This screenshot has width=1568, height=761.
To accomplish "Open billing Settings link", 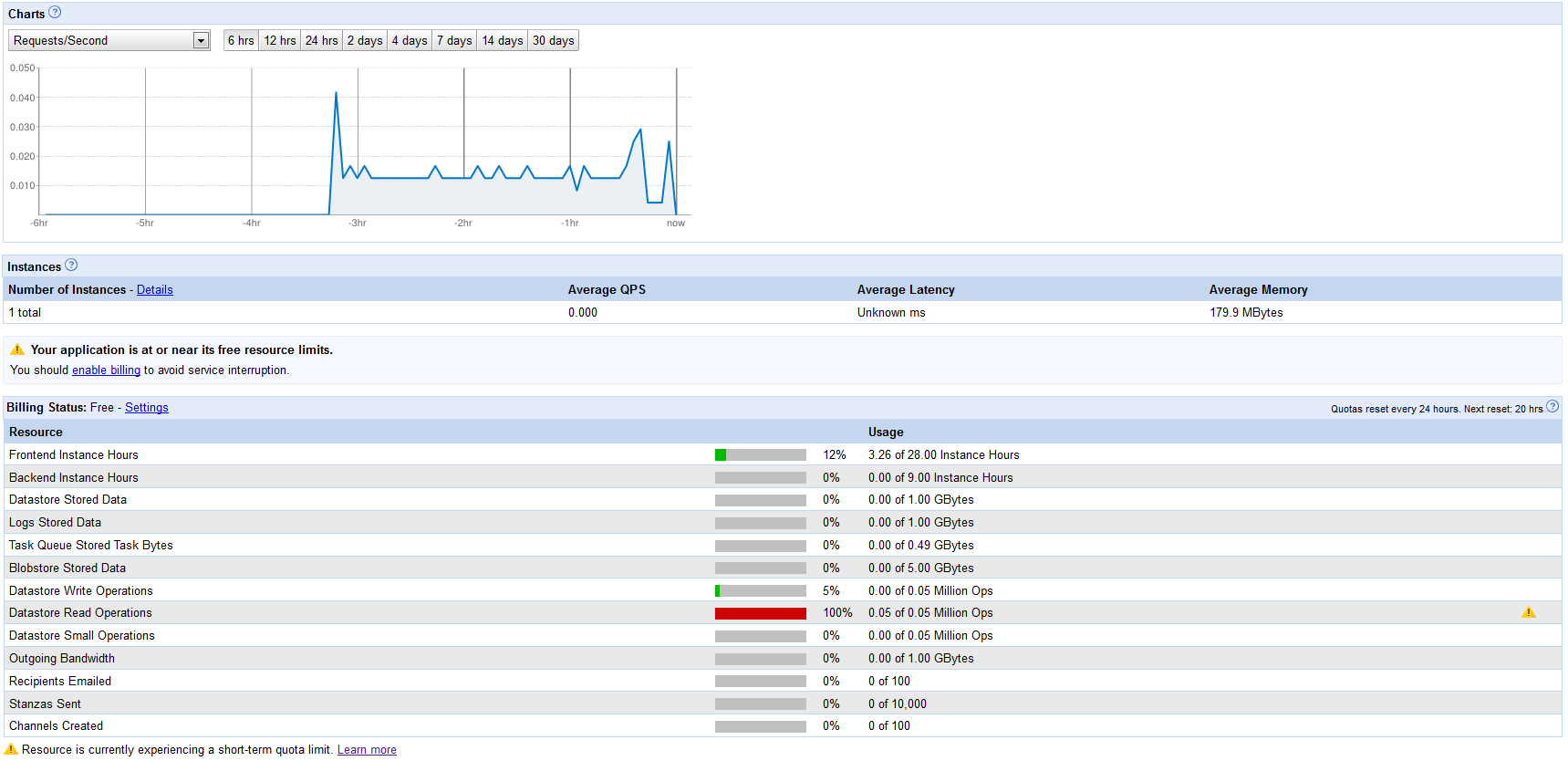I will (147, 408).
